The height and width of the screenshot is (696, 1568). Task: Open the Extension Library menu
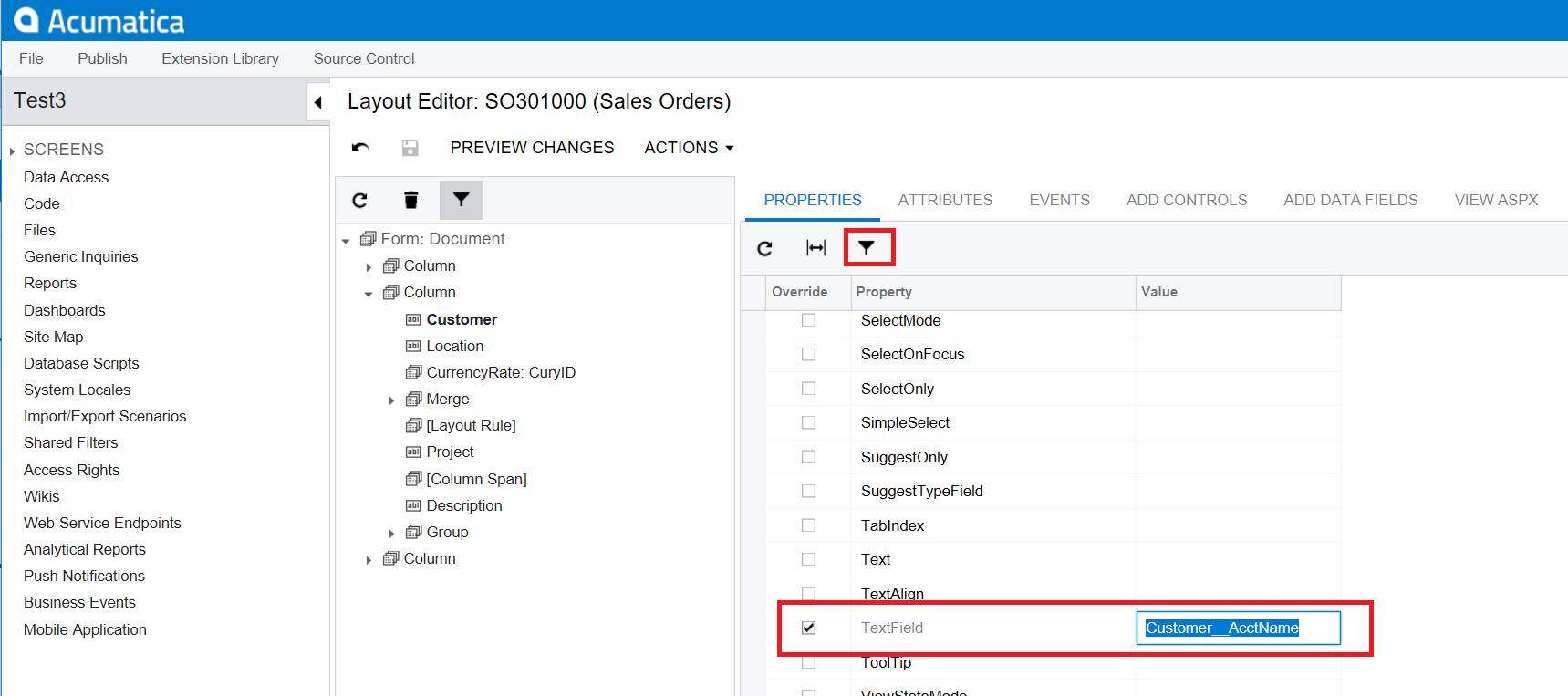[221, 58]
